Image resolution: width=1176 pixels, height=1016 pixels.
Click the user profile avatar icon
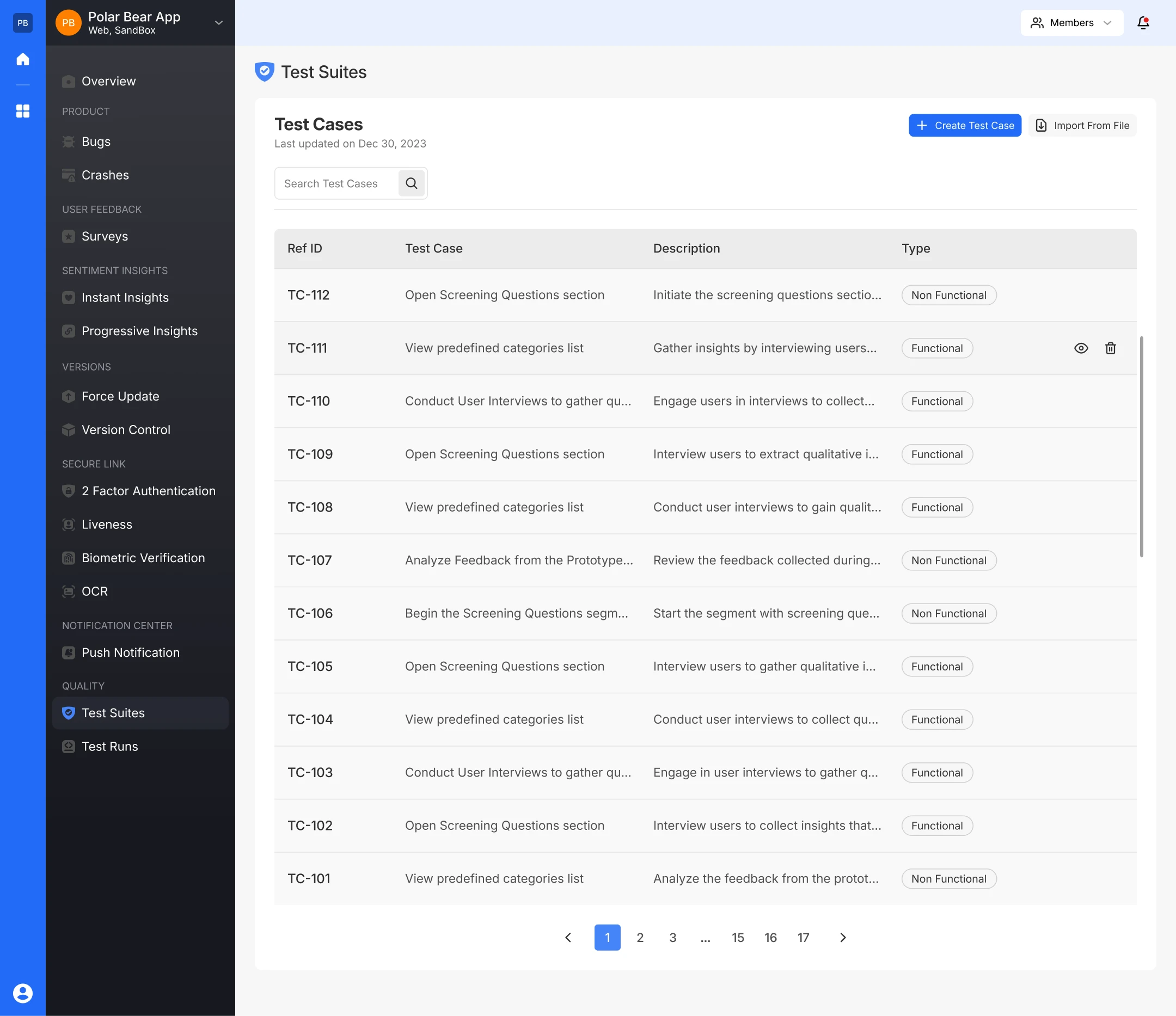[x=23, y=993]
